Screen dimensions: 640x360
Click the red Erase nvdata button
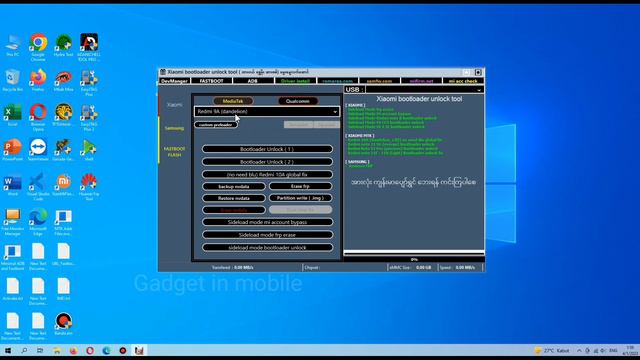coord(234,210)
